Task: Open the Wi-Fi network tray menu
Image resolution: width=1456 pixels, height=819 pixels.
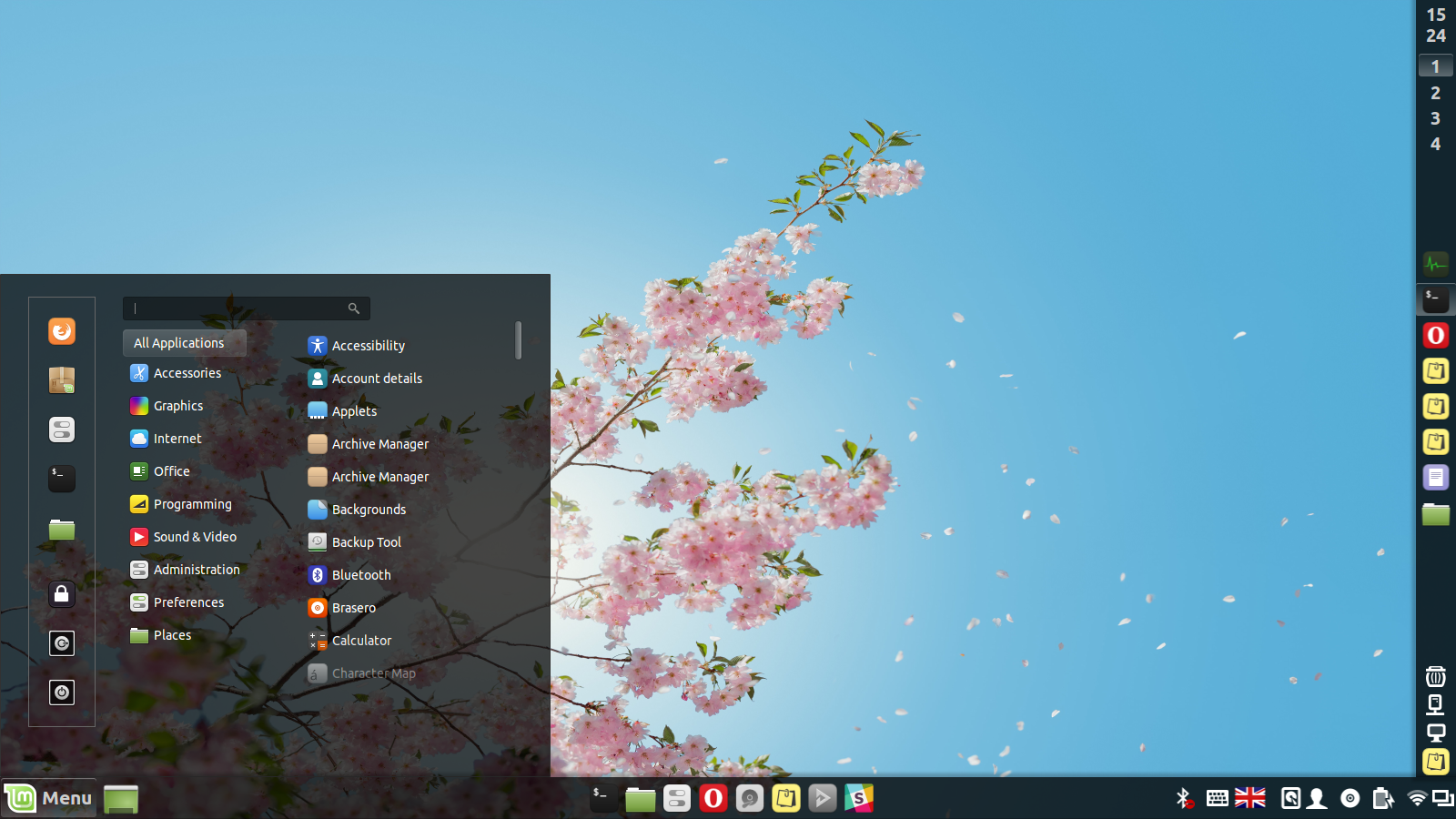Action: [x=1417, y=799]
